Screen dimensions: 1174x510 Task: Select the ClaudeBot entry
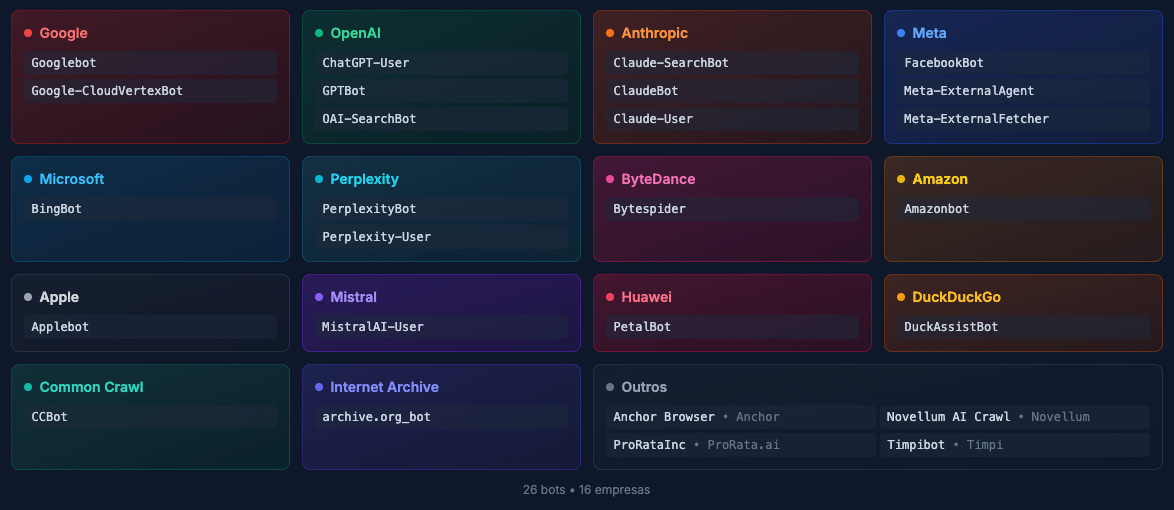(x=732, y=91)
